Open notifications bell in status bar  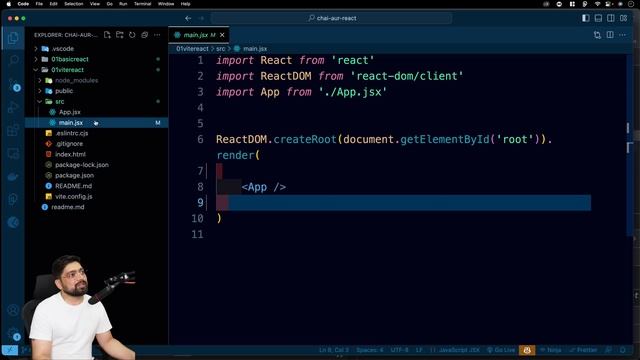click(623, 350)
